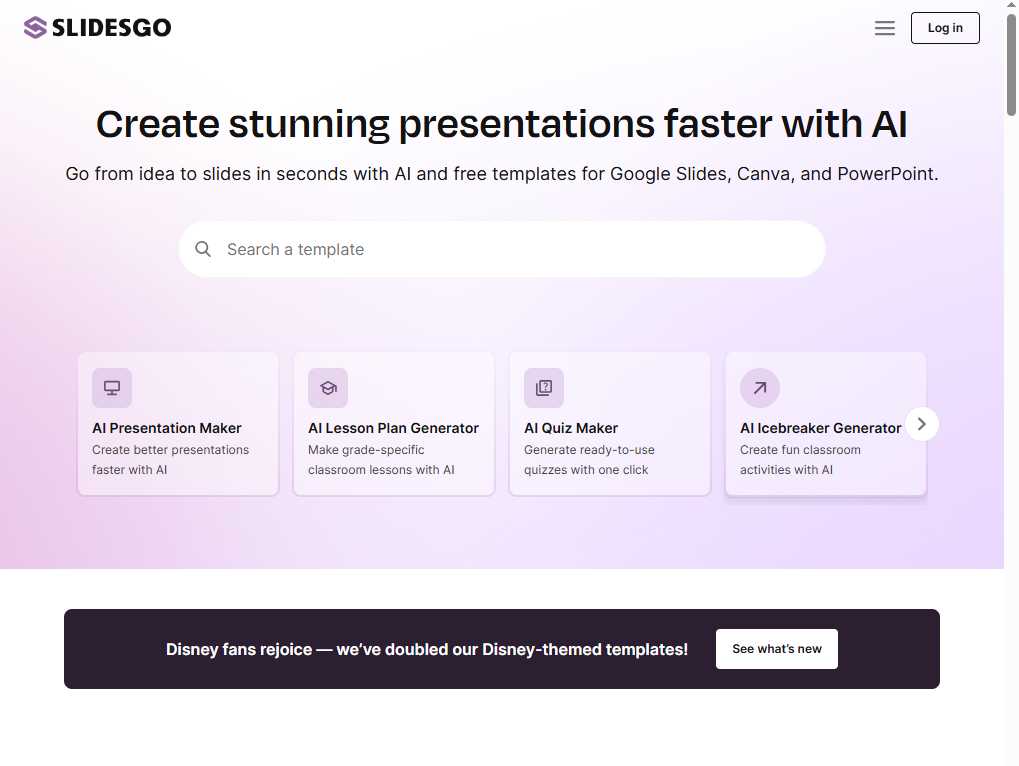The width and height of the screenshot is (1019, 766).
Task: Open the AI Quiz Maker title link
Action: 571,428
